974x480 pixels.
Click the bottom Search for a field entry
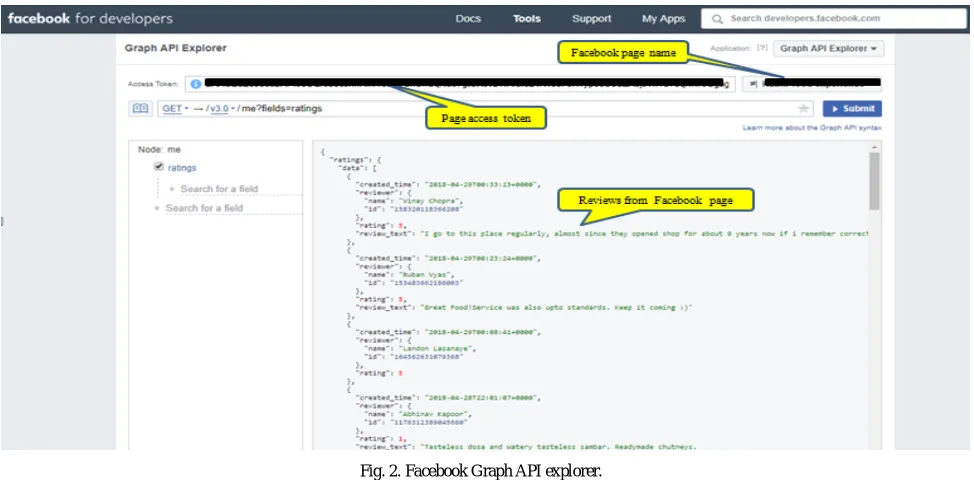coord(204,208)
